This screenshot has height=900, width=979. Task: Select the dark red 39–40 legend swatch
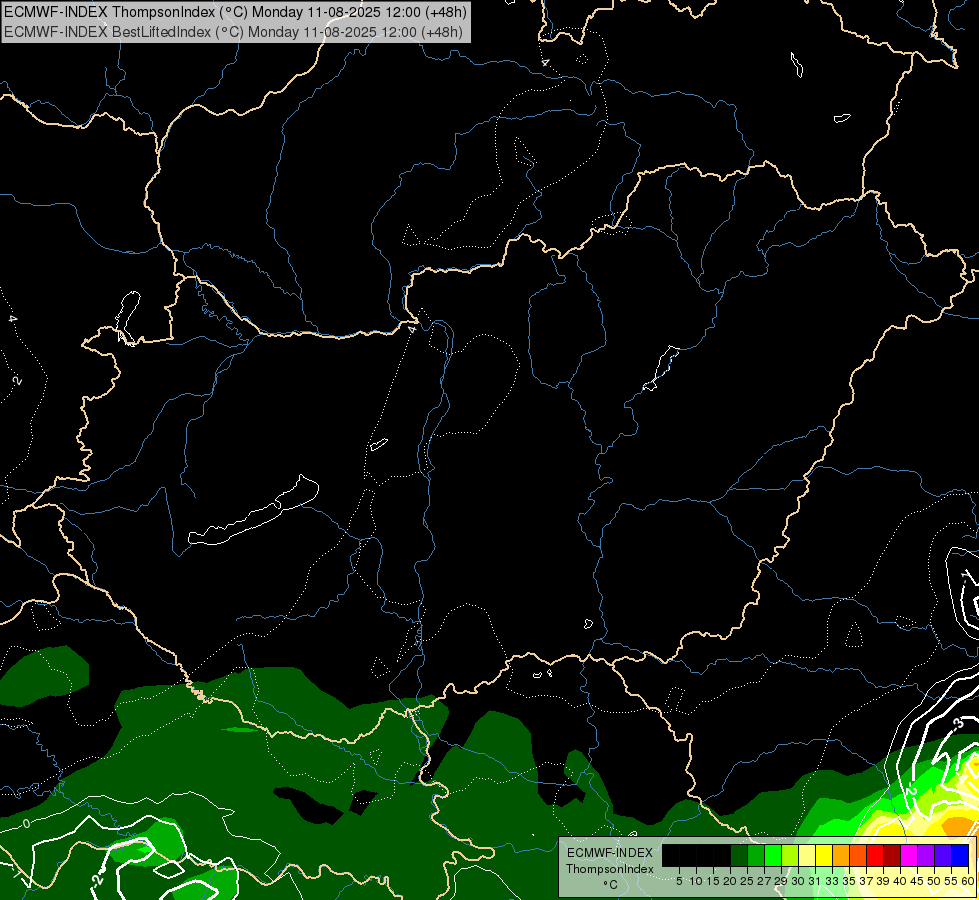[892, 855]
